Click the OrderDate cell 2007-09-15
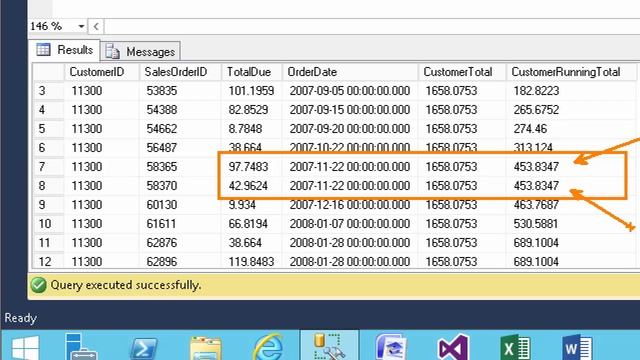 350,110
